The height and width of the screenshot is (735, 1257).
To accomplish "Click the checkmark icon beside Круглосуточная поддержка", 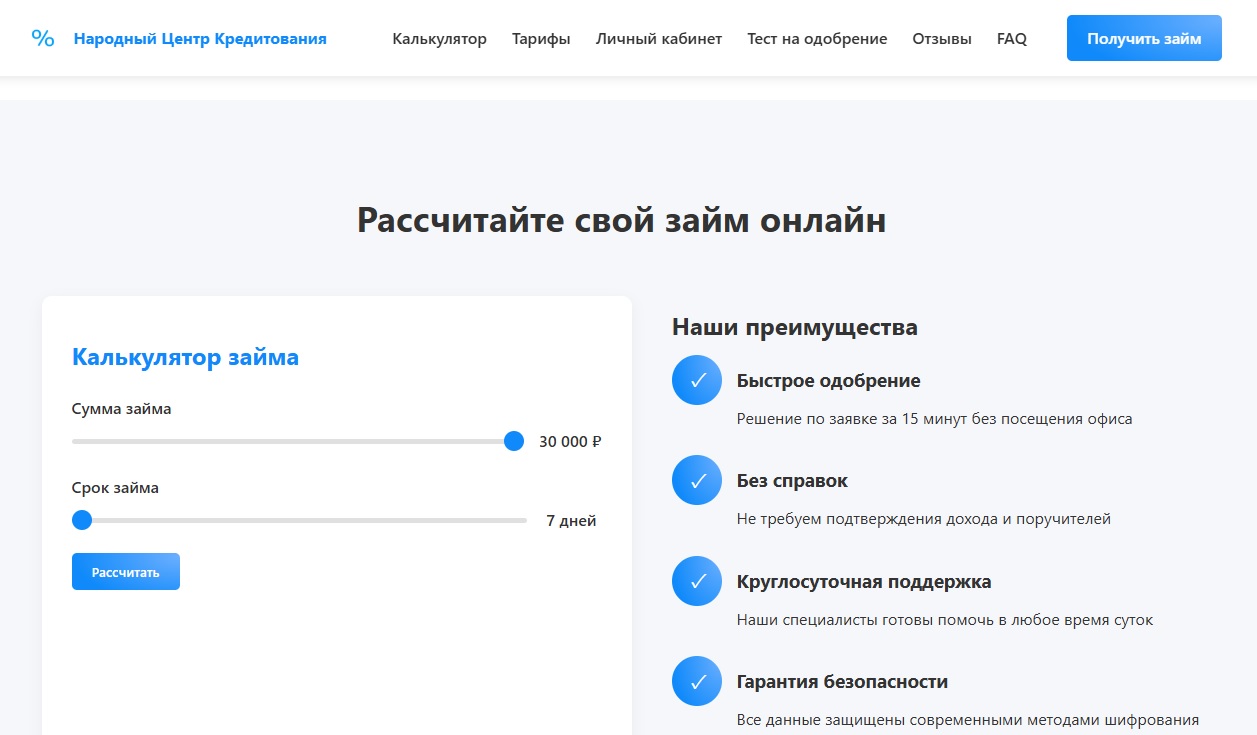I will (x=697, y=581).
